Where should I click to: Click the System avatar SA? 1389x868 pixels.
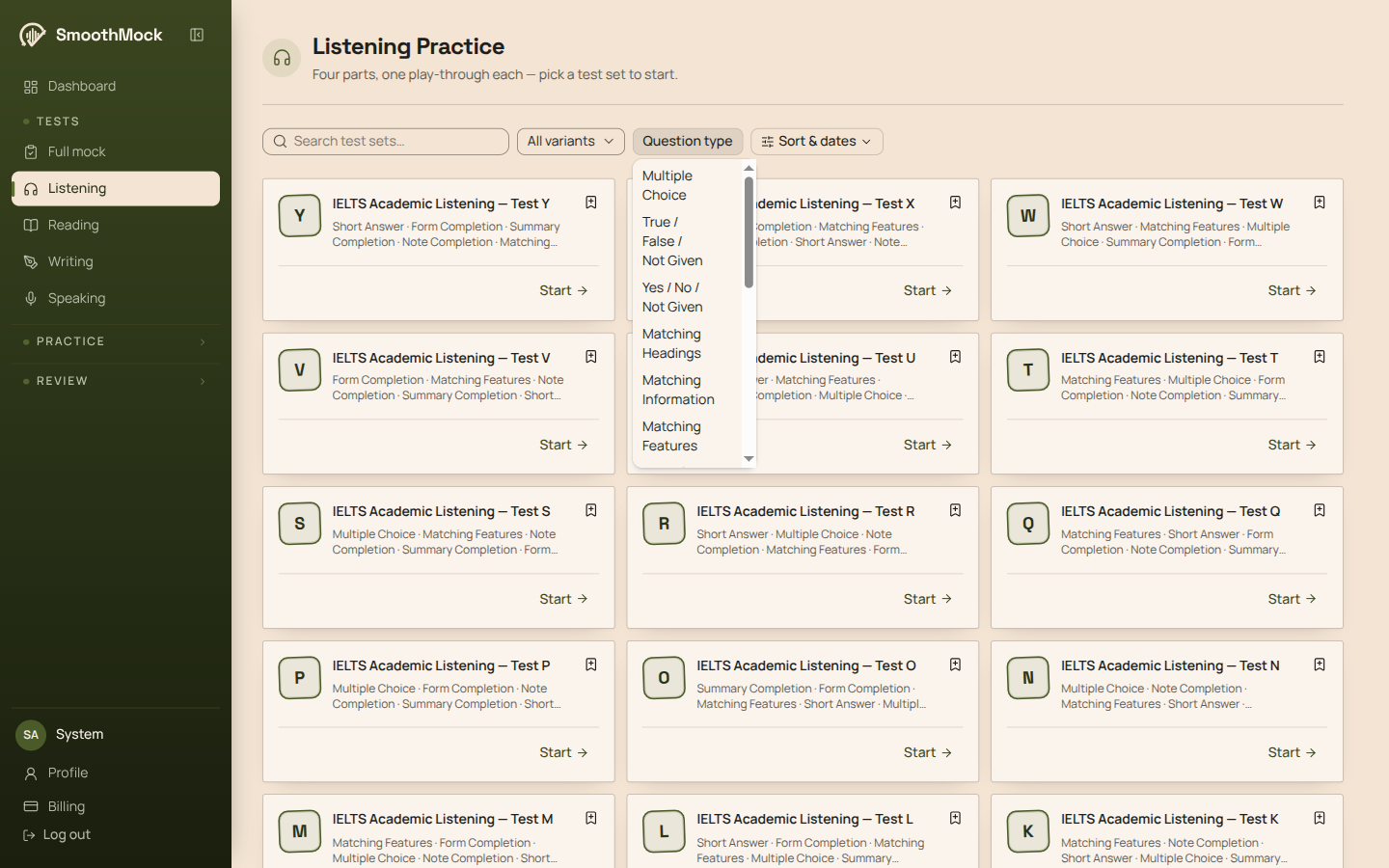31,735
